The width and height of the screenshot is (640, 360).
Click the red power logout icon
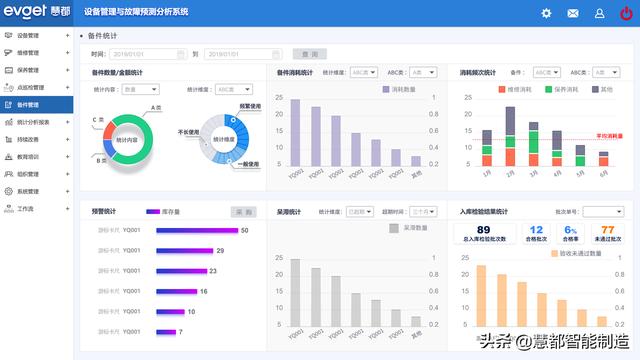pos(626,13)
